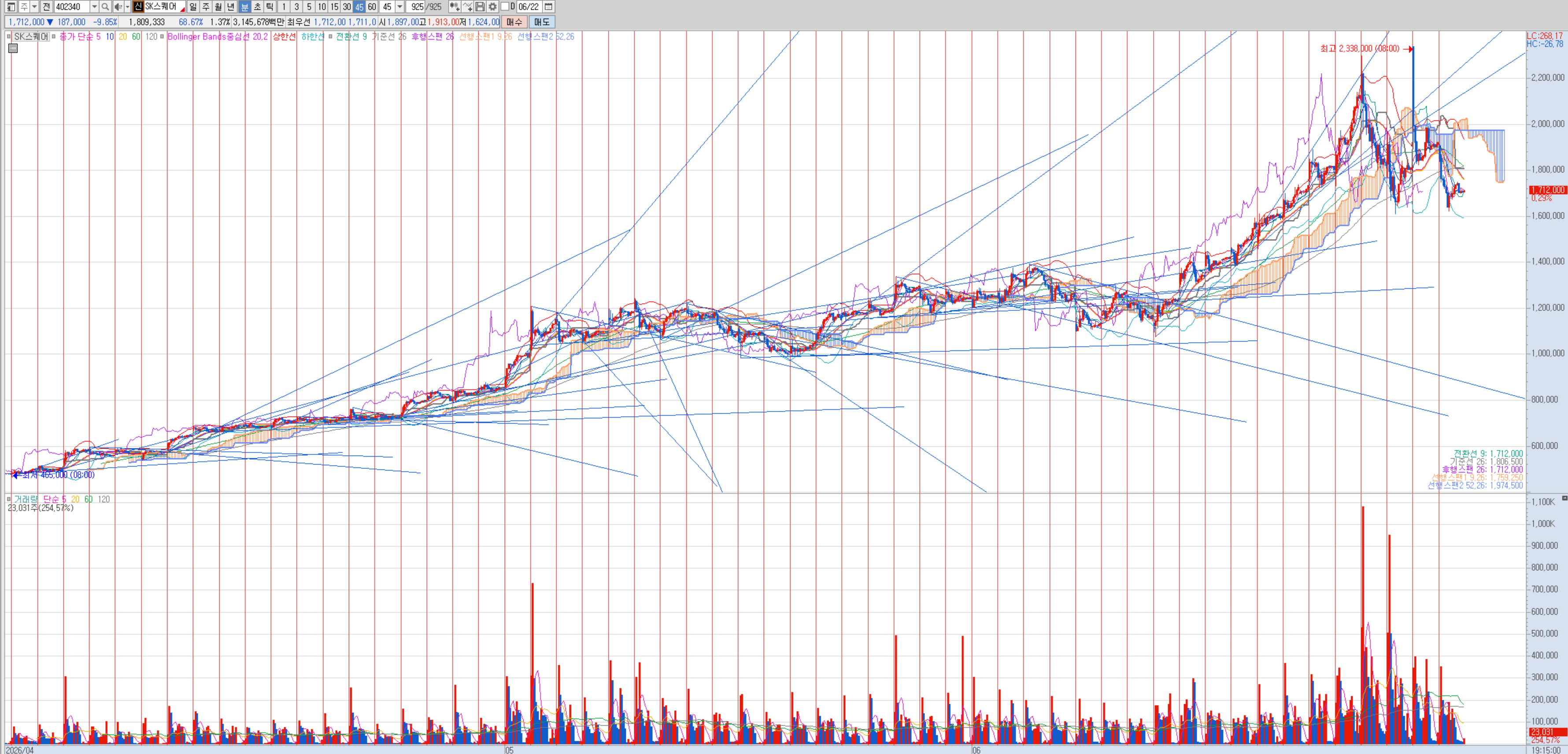Click the square marker before 전환선 legend
The image size is (1568, 754).
pos(330,37)
